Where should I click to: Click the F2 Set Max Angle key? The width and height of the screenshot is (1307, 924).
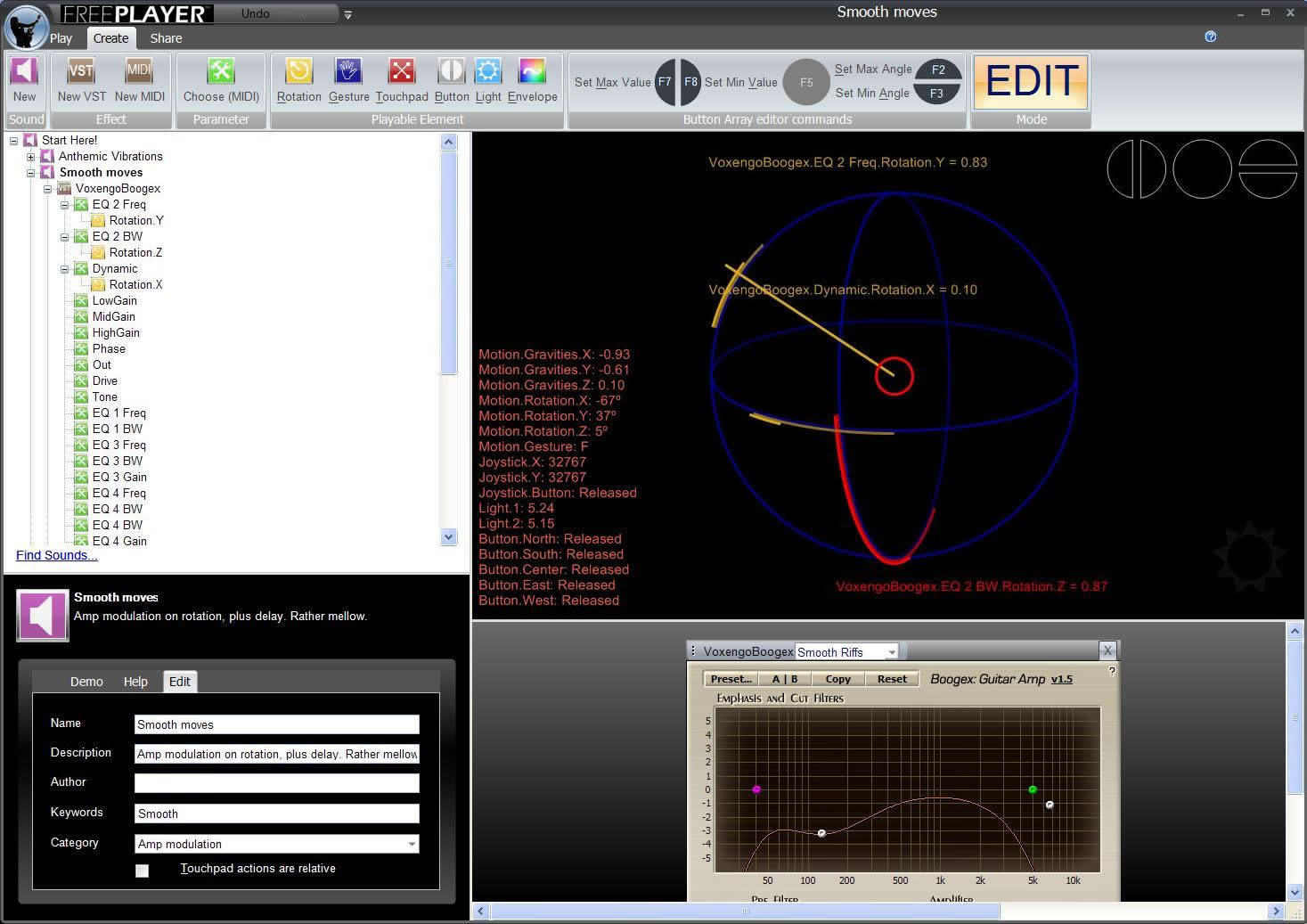click(937, 70)
